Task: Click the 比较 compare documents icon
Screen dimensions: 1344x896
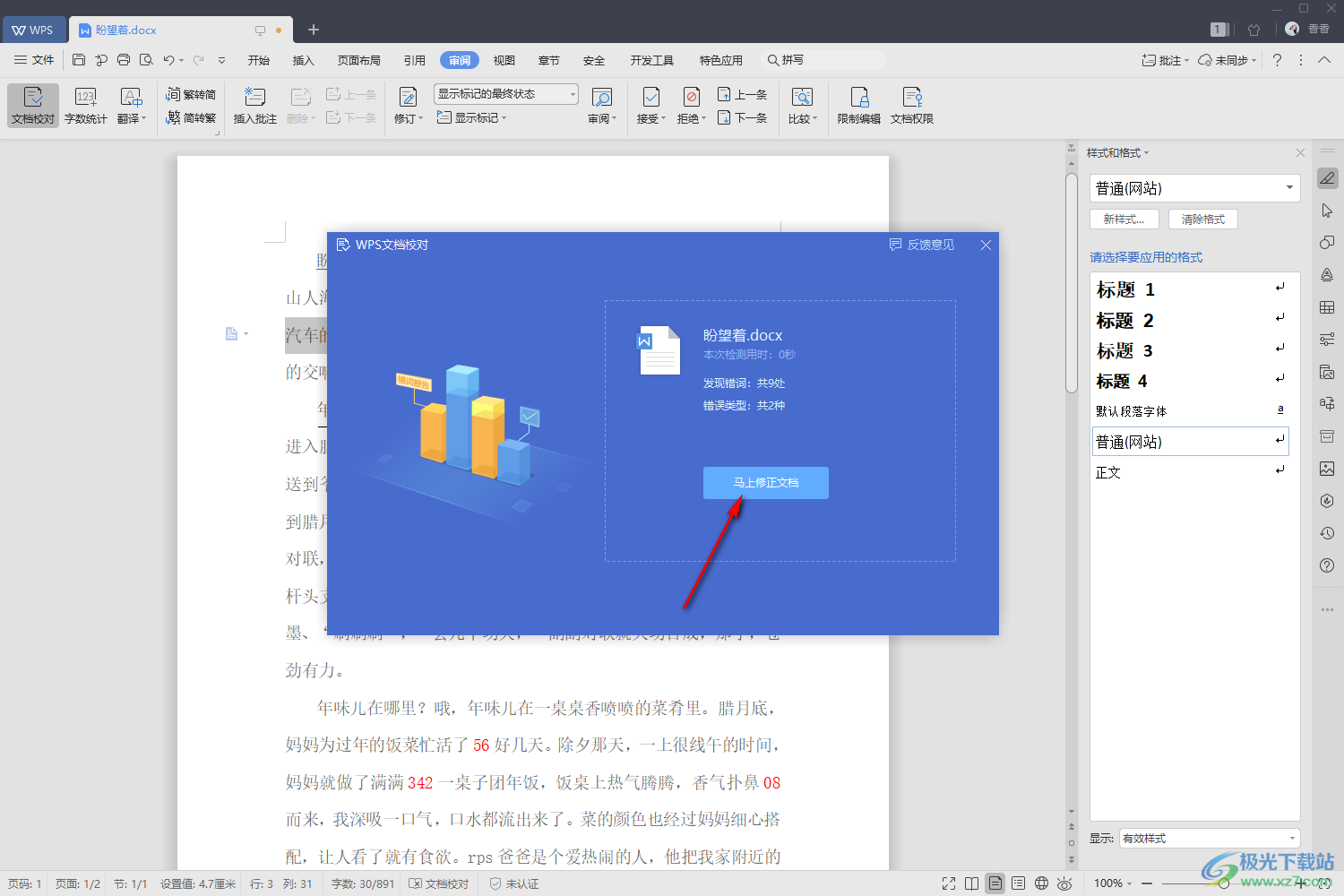Action: point(802,97)
